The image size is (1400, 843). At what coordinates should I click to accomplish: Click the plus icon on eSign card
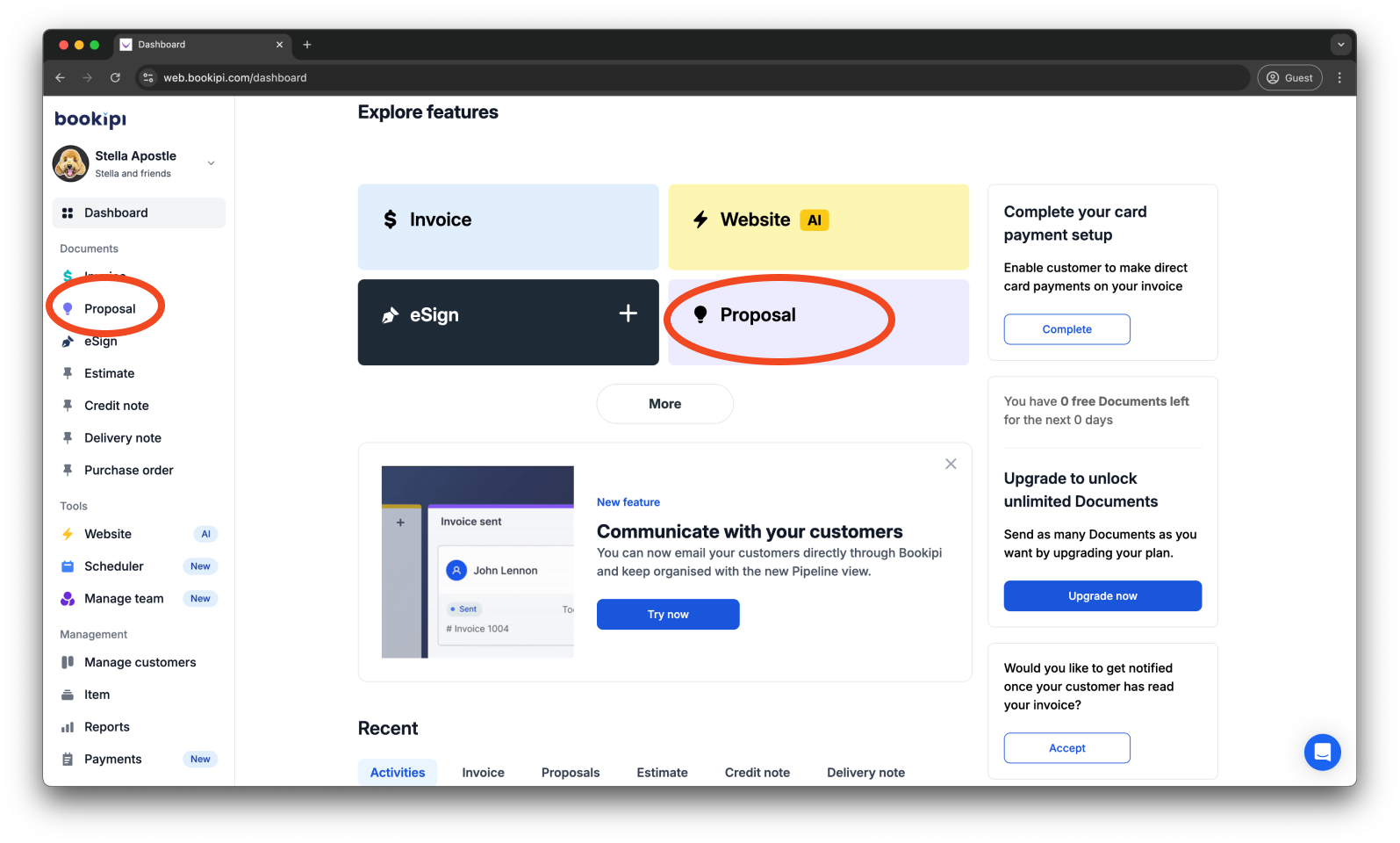(x=628, y=313)
